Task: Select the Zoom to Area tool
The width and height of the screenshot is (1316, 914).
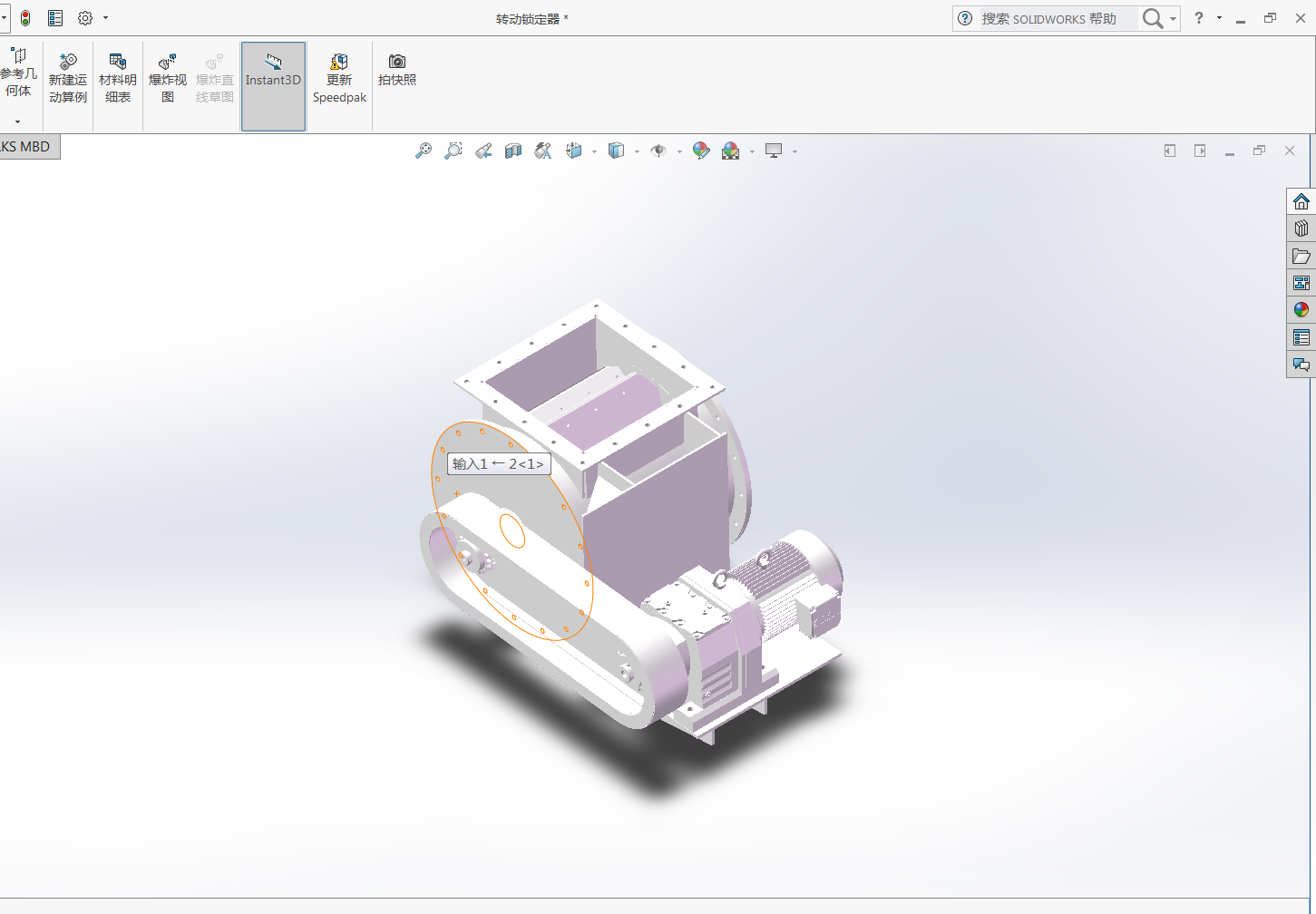Action: (x=453, y=151)
